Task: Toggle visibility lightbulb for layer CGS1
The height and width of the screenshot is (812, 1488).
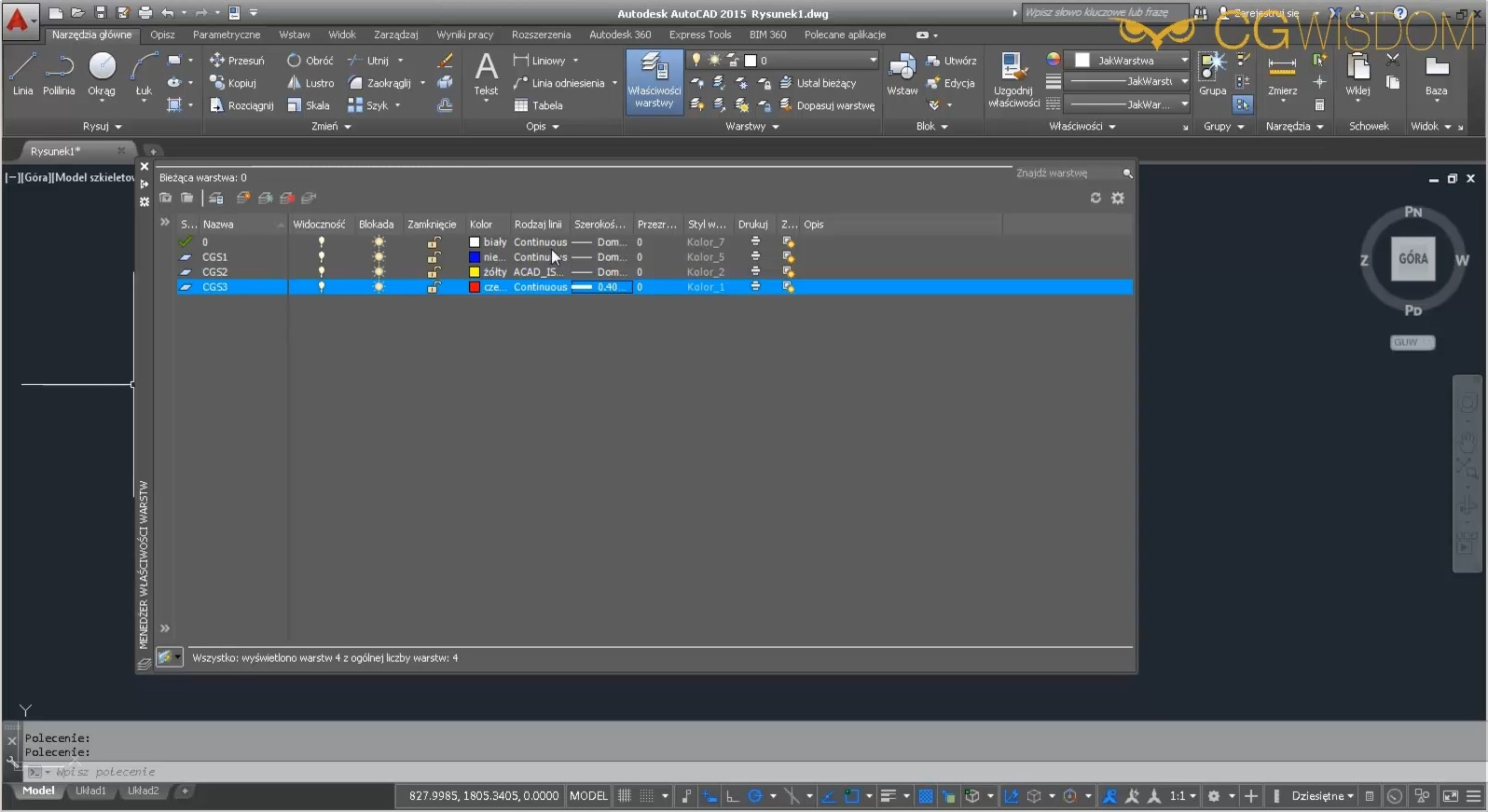Action: pyautogui.click(x=322, y=257)
